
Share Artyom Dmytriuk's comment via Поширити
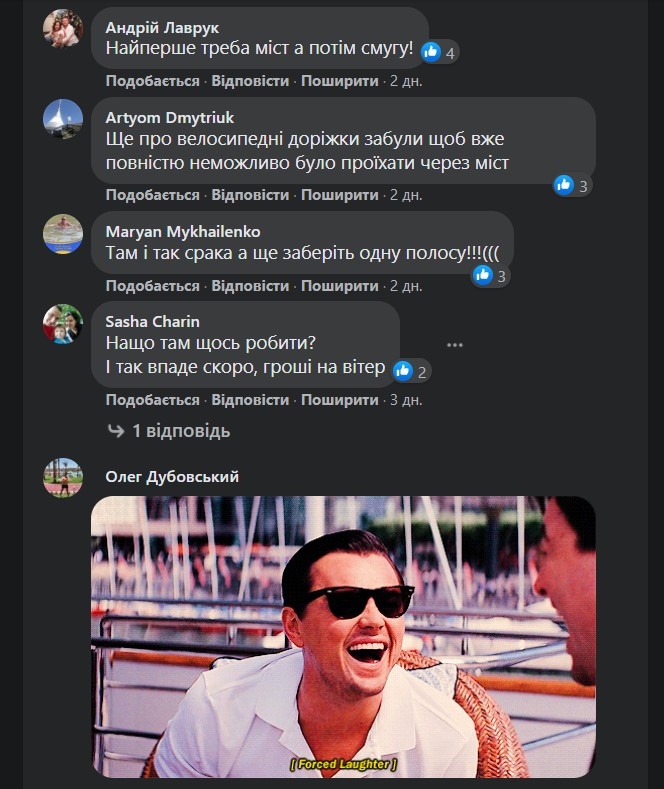coord(340,195)
